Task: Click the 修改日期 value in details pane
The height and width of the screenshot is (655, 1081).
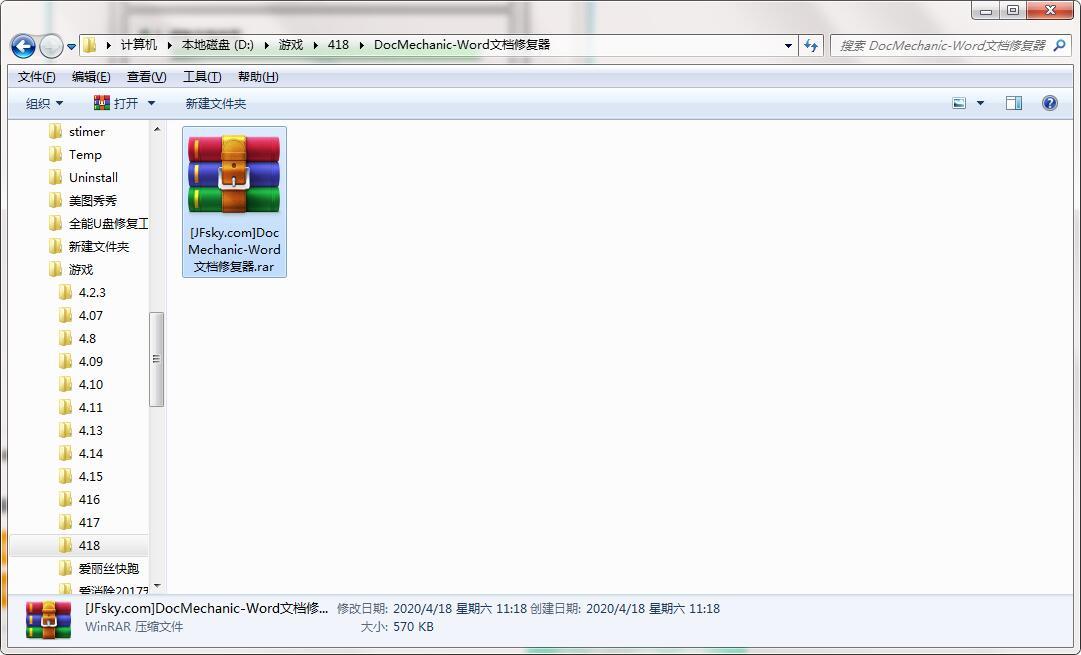Action: [460, 609]
